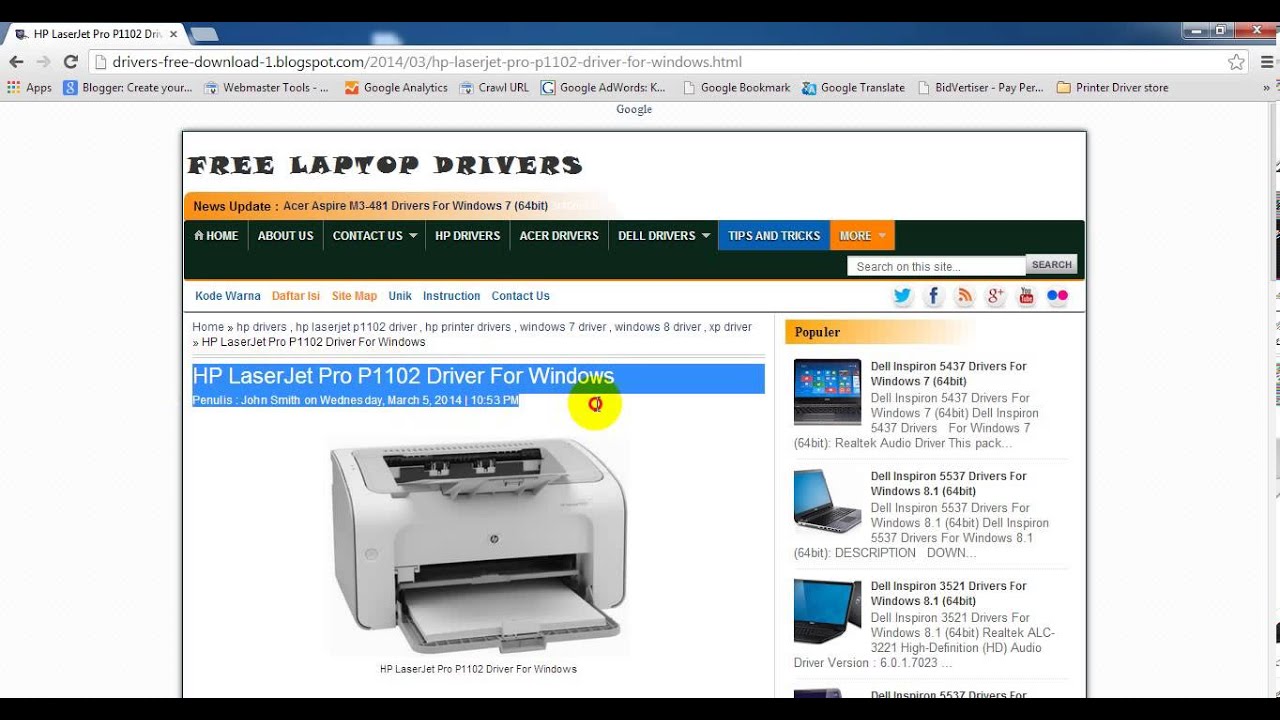1280x720 pixels.
Task: Click the SEARCH button
Action: (x=1052, y=265)
